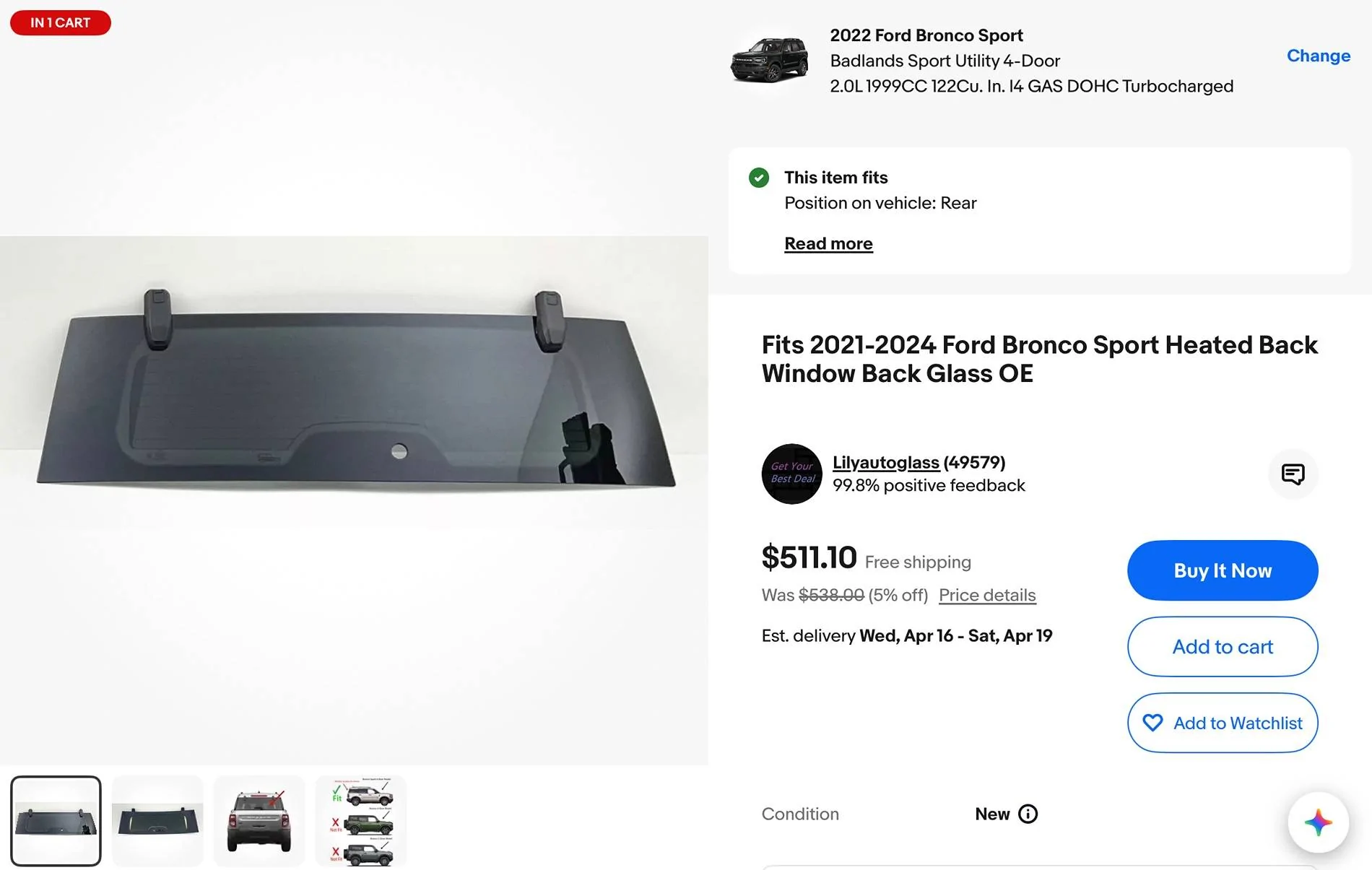Open the Condition info icon
Viewport: 1372px width, 870px height.
[1028, 814]
